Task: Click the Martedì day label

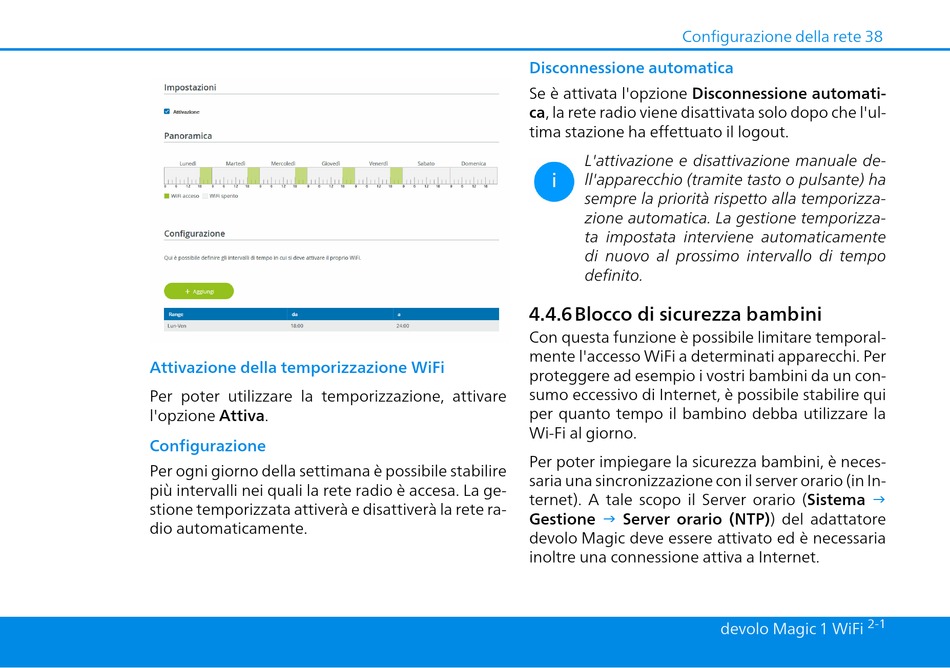Action: (x=235, y=164)
